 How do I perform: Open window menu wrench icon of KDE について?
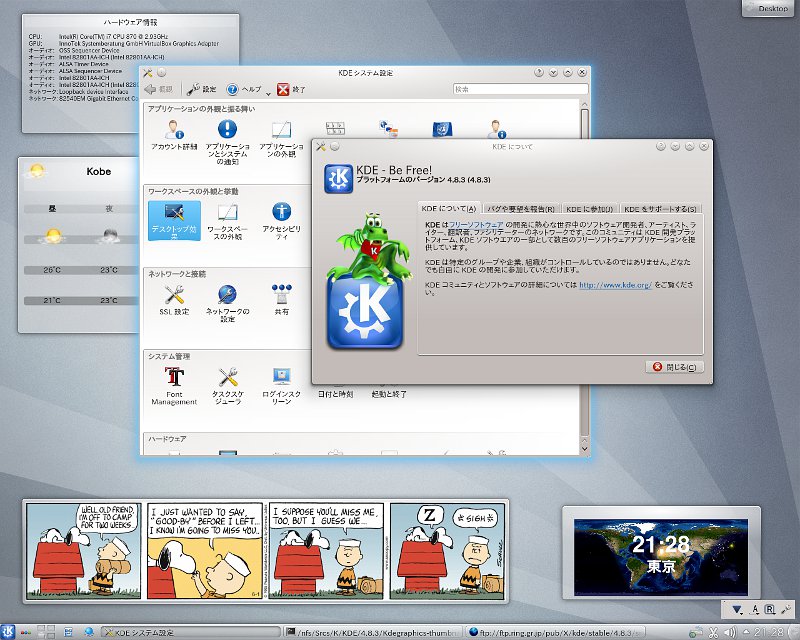pos(320,146)
